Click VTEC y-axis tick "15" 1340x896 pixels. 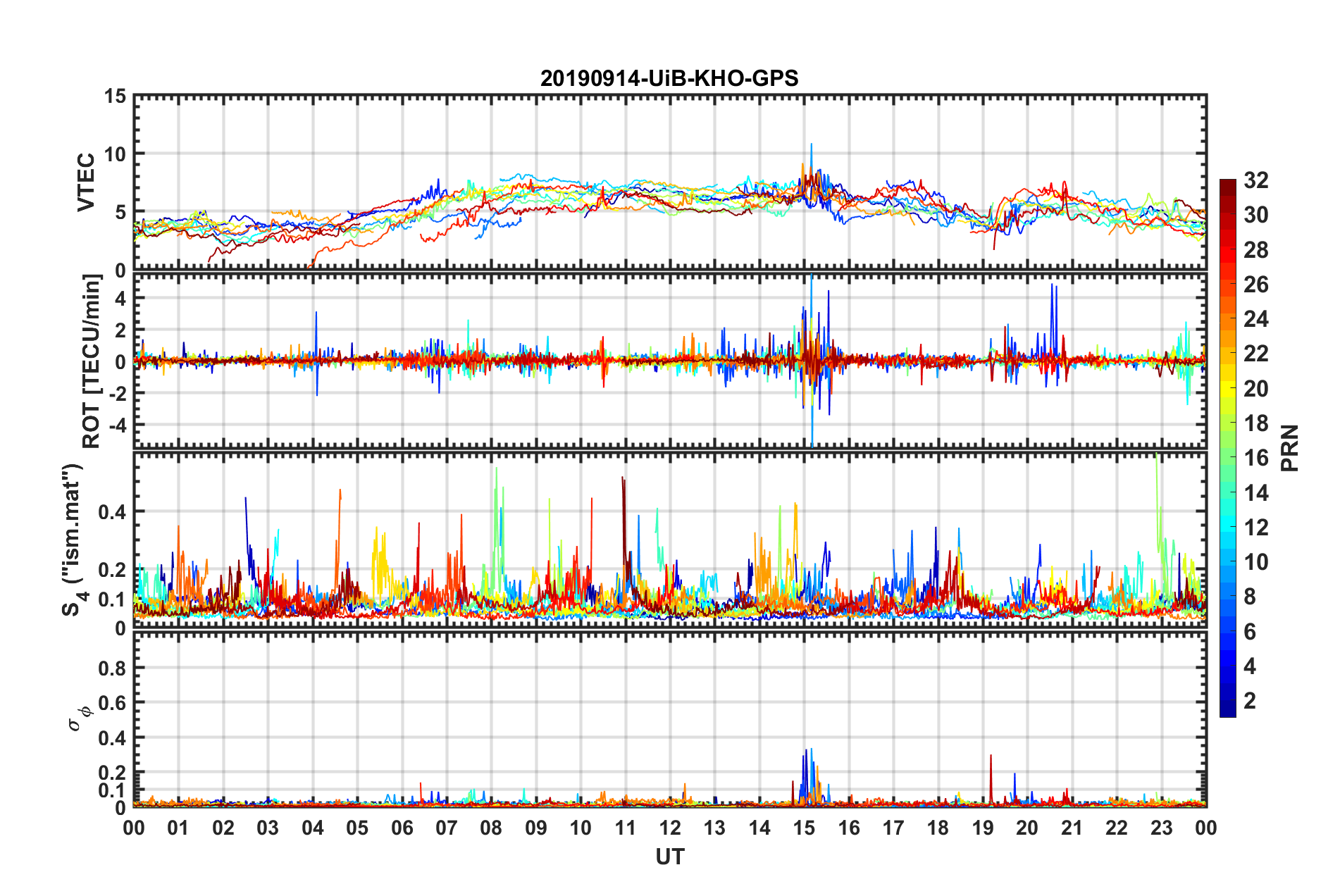point(115,96)
